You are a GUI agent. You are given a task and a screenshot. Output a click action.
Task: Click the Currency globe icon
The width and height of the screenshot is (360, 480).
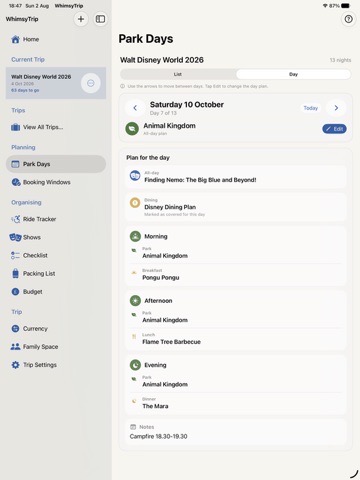coord(15,328)
